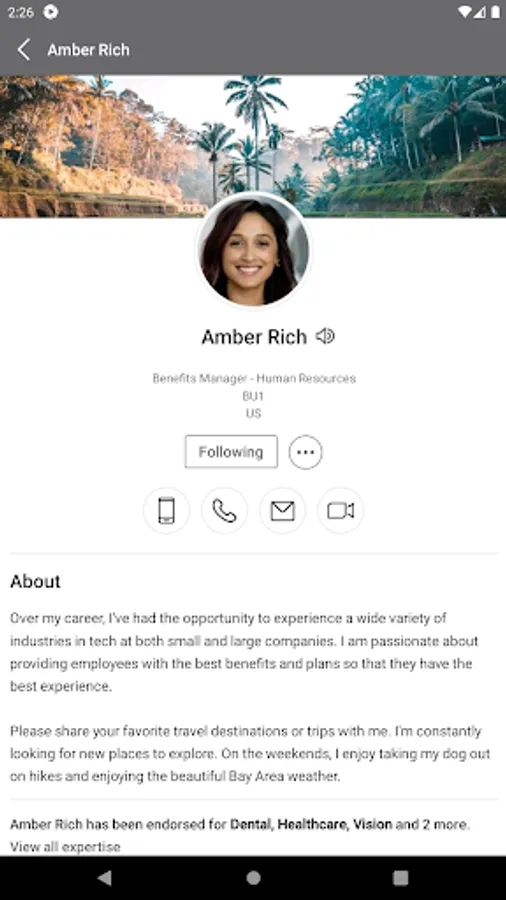
Task: Tap the Dental, Healthcare, Vision endorsements text
Action: pos(311,824)
